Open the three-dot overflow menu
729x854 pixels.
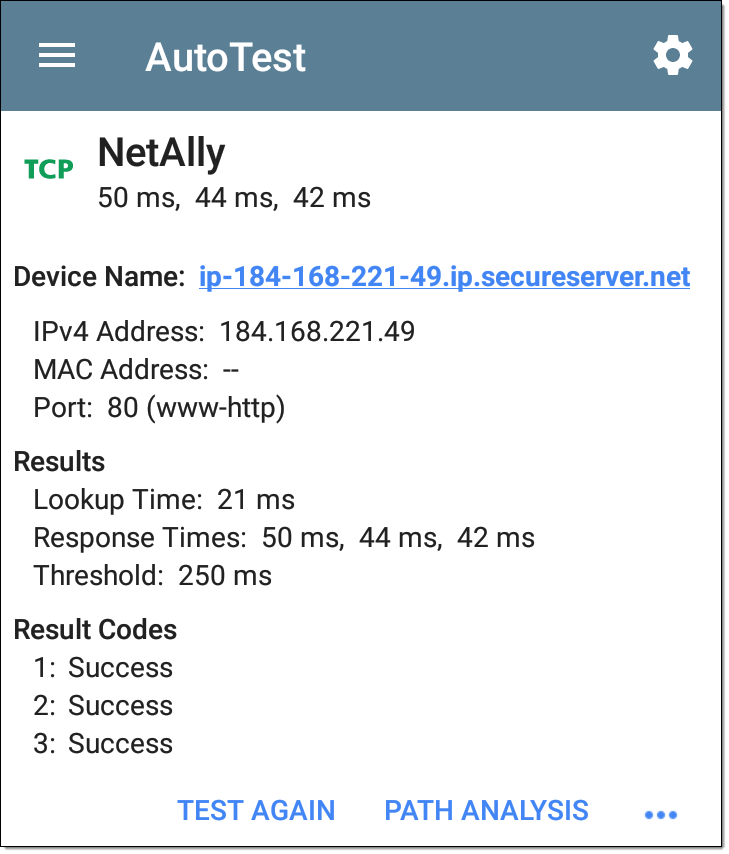coord(660,815)
